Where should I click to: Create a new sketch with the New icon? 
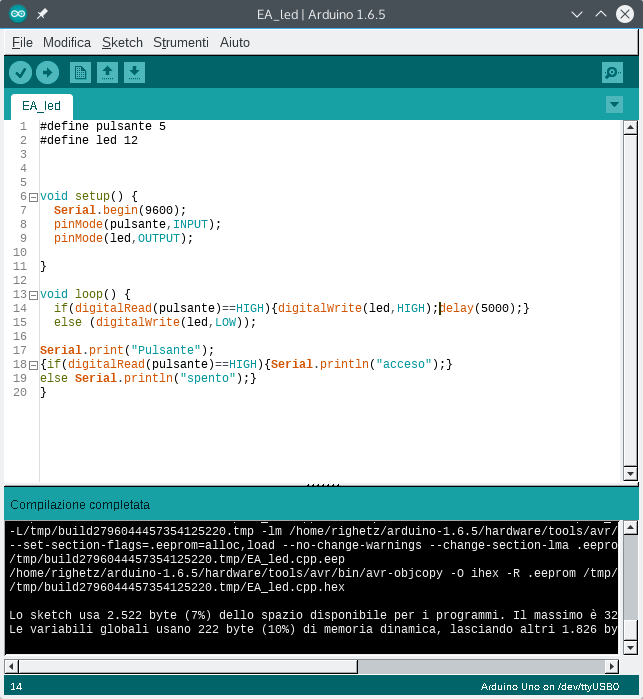pos(80,73)
